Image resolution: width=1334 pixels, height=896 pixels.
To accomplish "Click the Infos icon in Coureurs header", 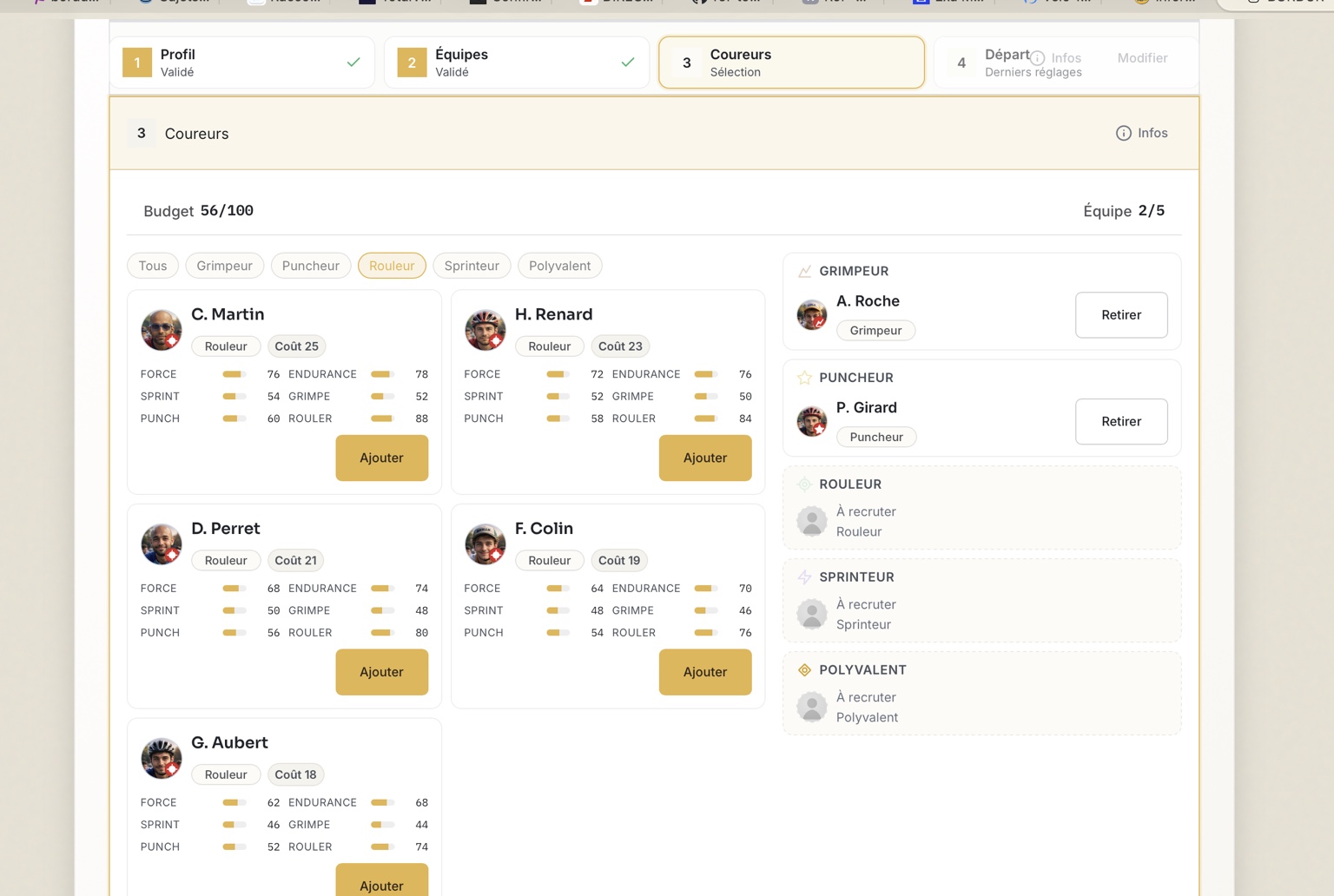I will [1123, 133].
